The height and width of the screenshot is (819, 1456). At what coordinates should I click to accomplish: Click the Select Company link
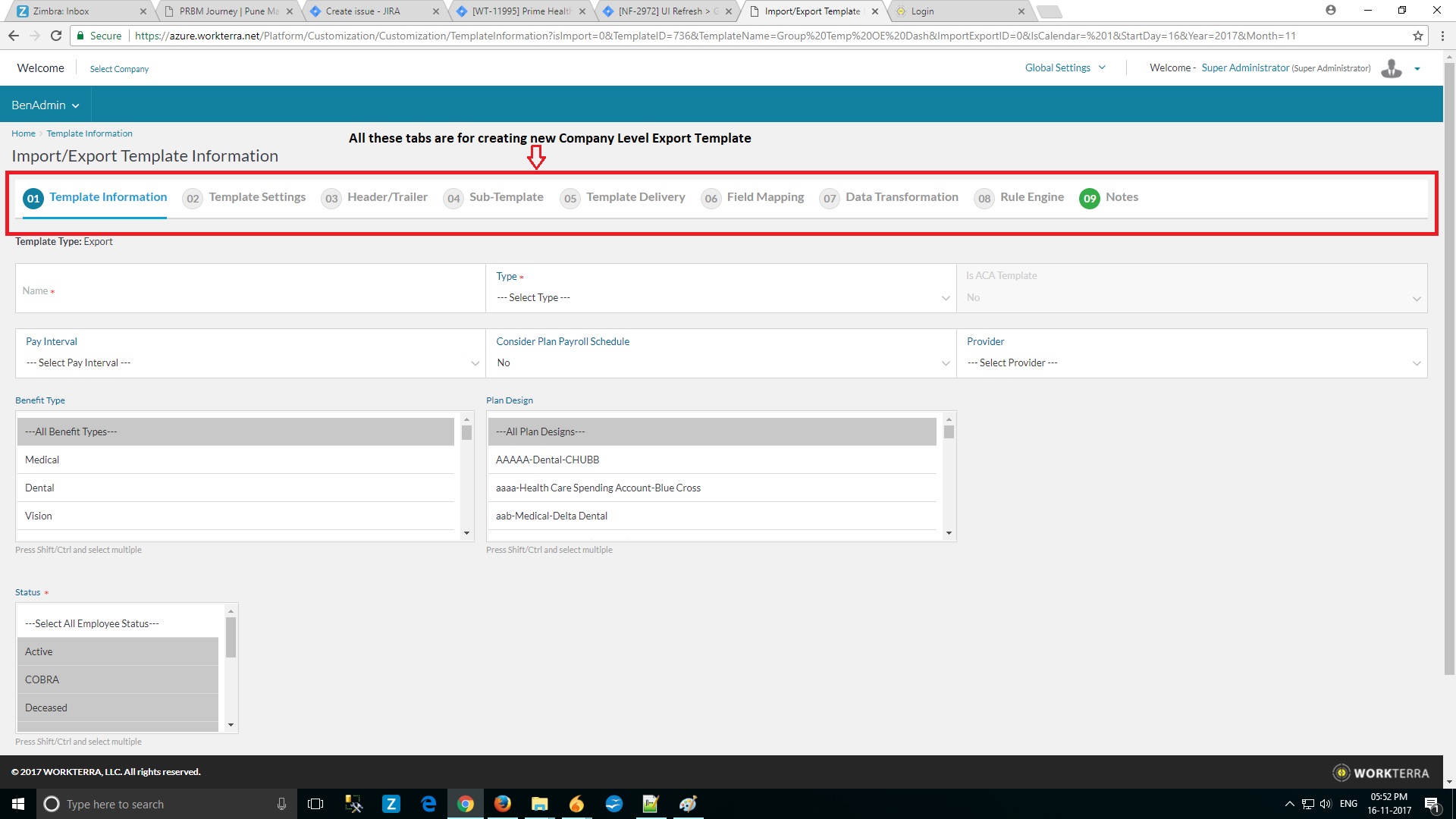point(119,69)
